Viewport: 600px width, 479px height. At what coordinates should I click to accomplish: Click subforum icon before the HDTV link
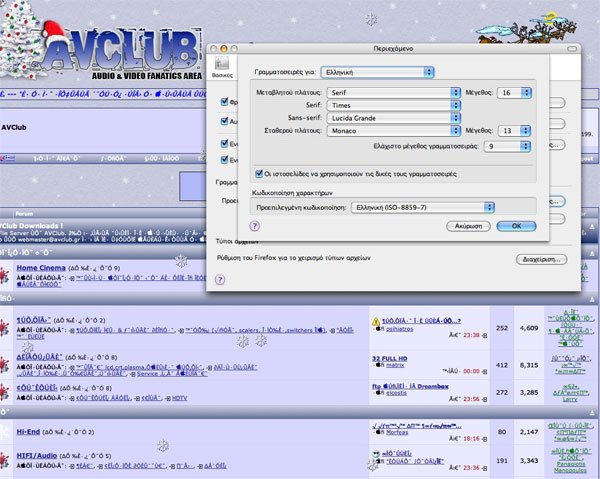coord(168,398)
